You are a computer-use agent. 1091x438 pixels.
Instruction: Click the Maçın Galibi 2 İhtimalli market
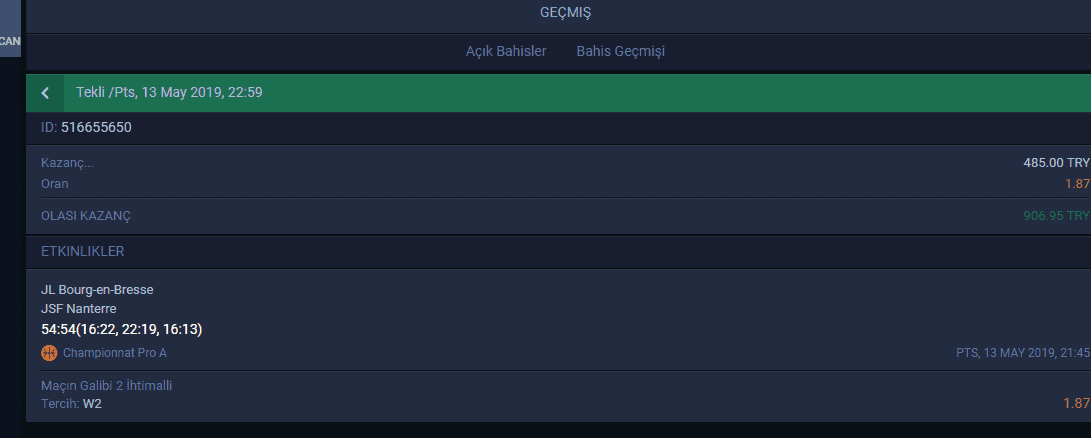[x=106, y=386]
